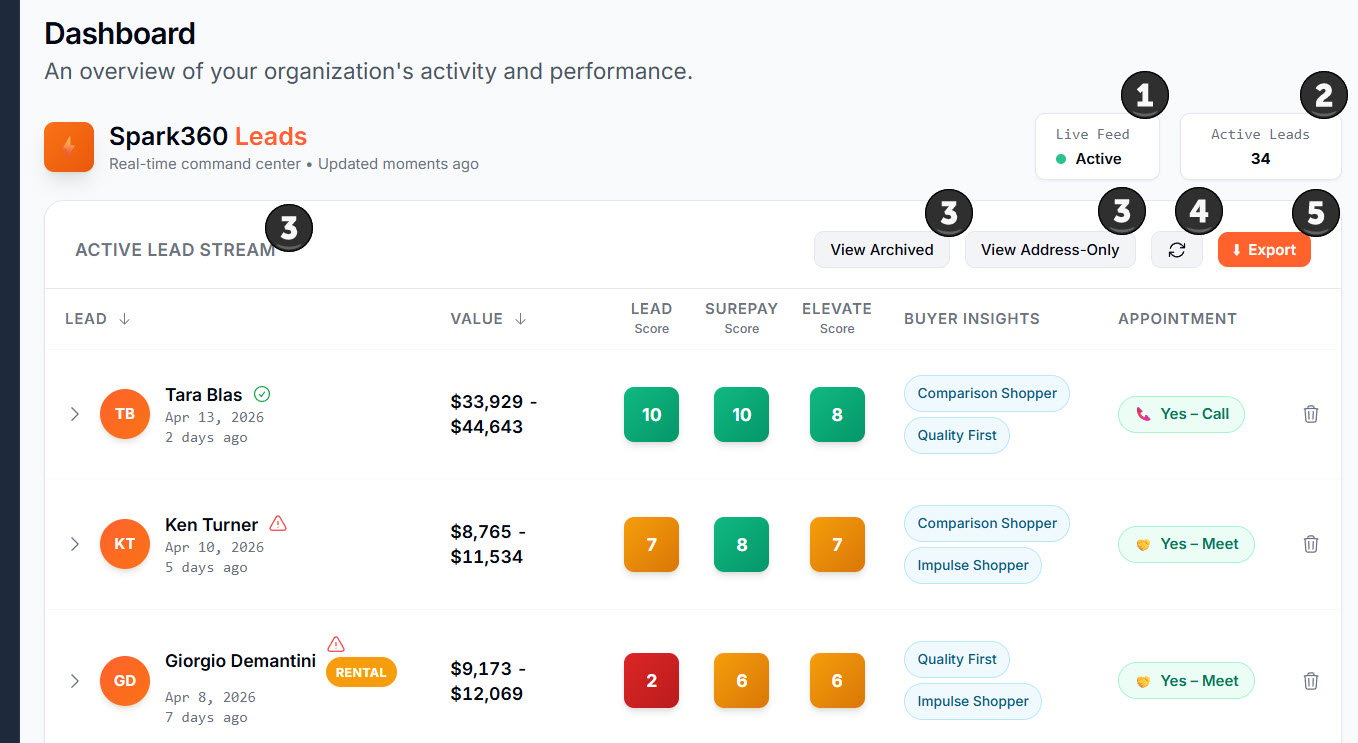Click the GD avatar circle

pos(125,681)
